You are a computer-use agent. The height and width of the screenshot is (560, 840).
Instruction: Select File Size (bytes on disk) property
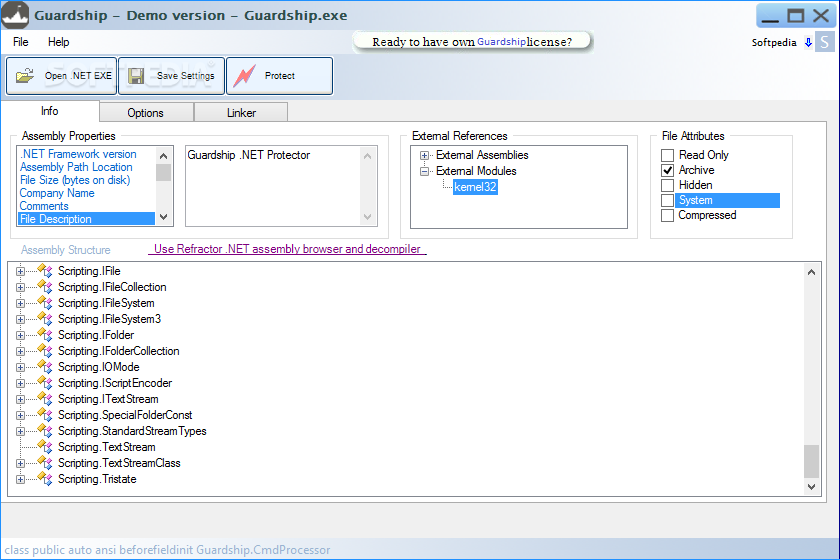[75, 180]
